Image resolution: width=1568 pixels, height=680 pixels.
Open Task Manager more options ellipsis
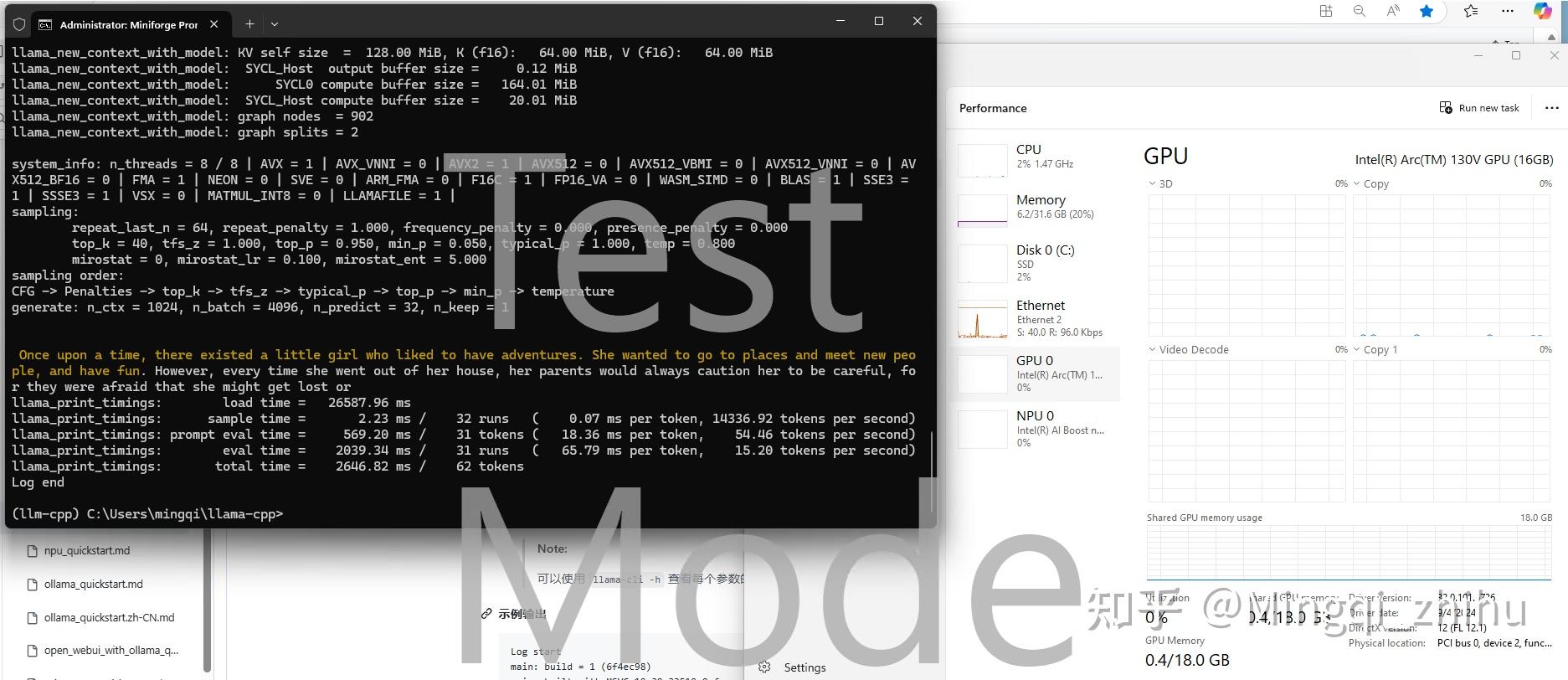click(x=1551, y=108)
